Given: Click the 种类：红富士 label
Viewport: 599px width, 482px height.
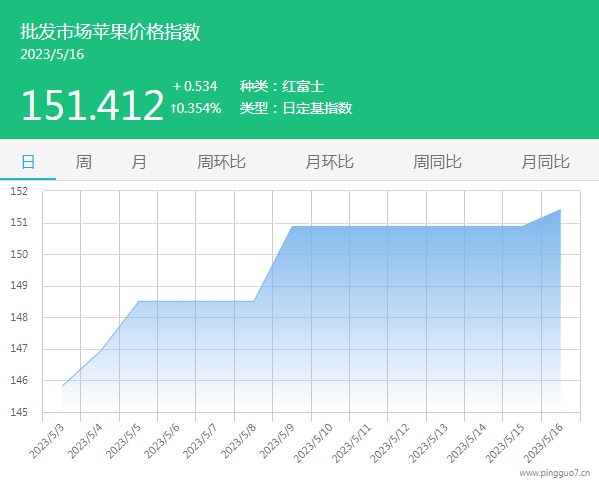Looking at the screenshot, I should point(282,86).
